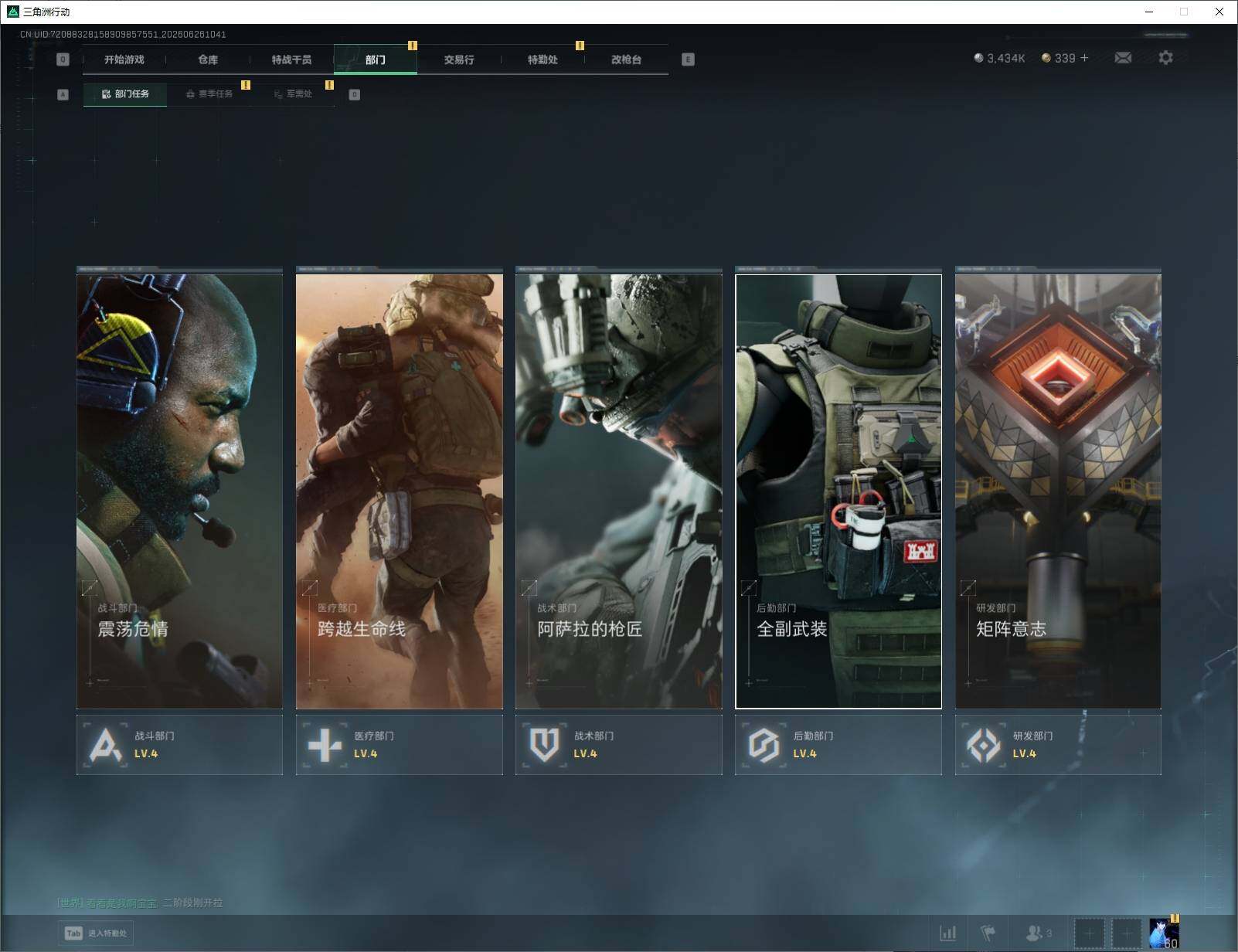Click the 医疗部门 cross emblem icon
Screen dimensions: 1238x952
click(325, 745)
